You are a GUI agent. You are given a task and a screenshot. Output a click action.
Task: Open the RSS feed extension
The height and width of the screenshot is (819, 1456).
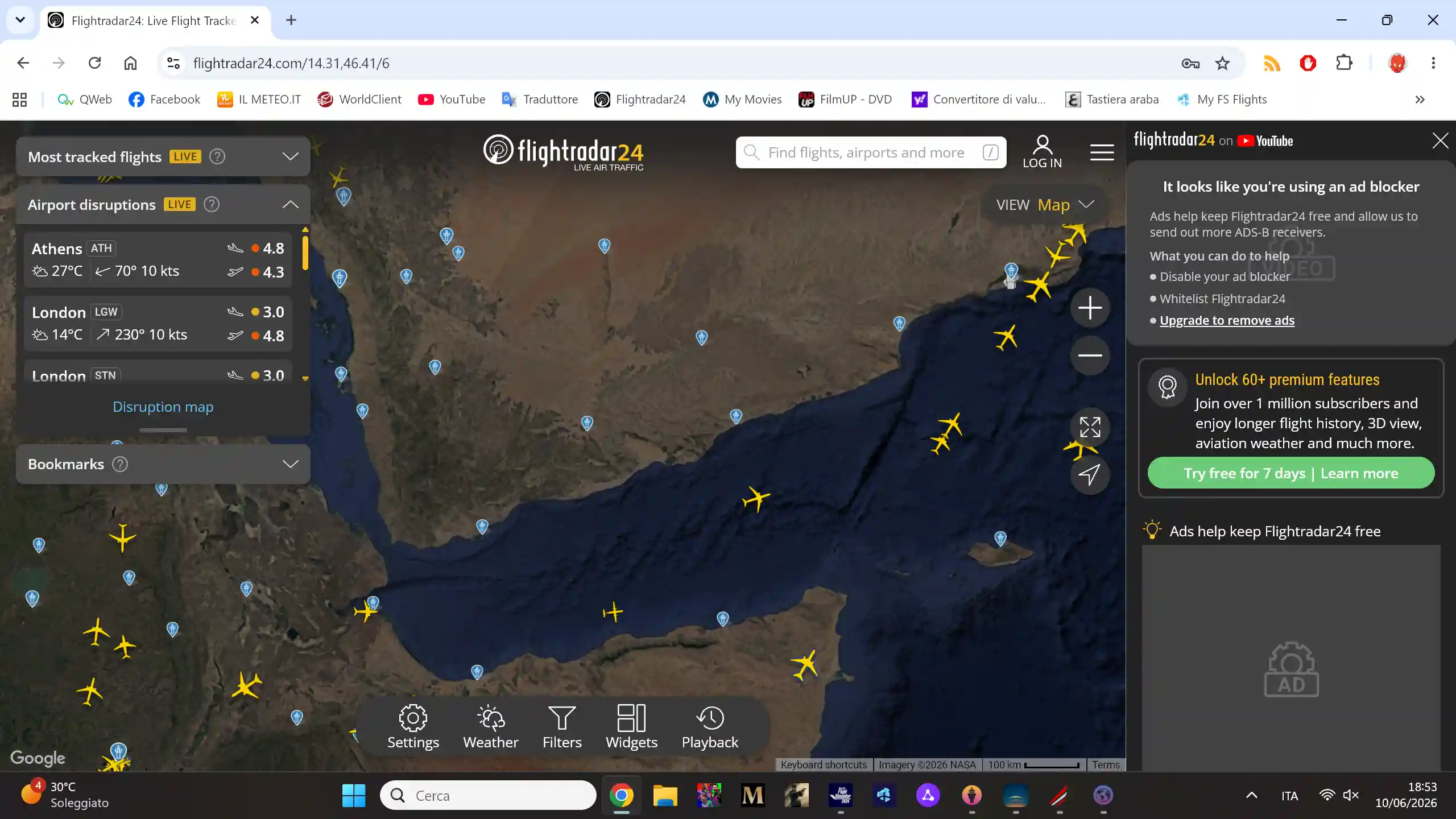[x=1272, y=63]
